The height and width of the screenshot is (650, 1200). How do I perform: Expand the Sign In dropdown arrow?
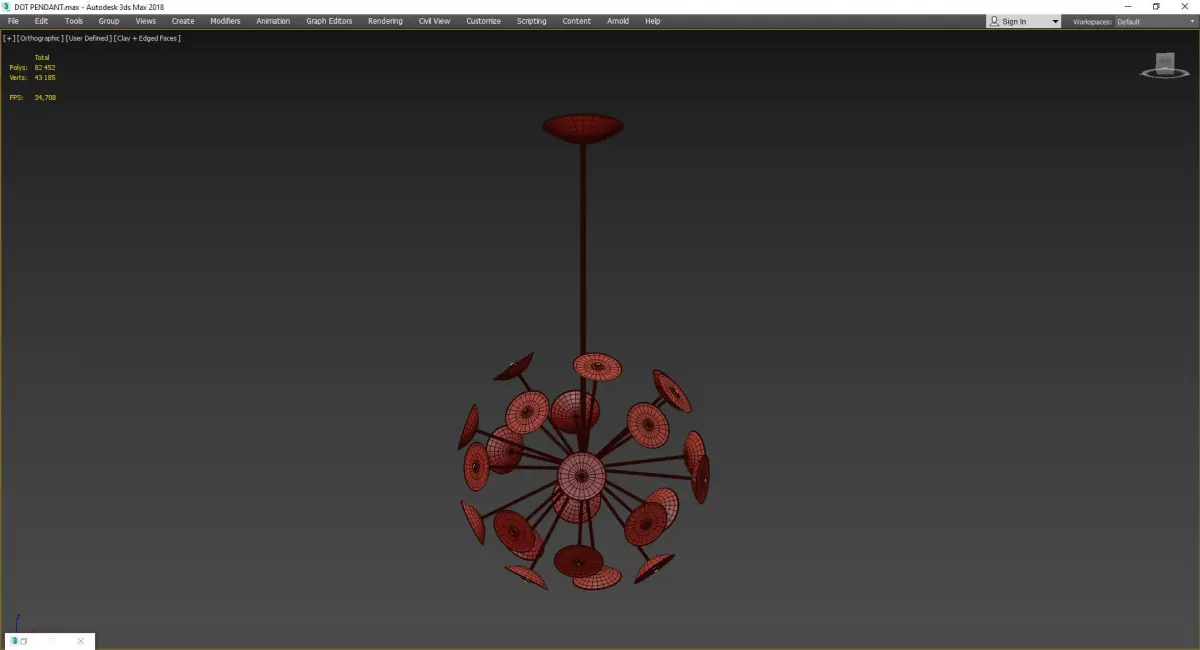coord(1055,22)
